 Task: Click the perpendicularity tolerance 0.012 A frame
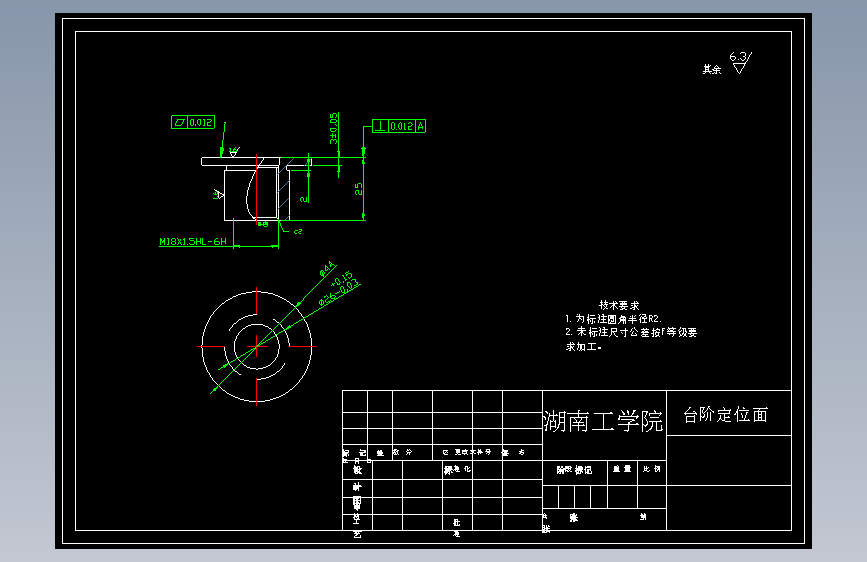pyautogui.click(x=399, y=126)
